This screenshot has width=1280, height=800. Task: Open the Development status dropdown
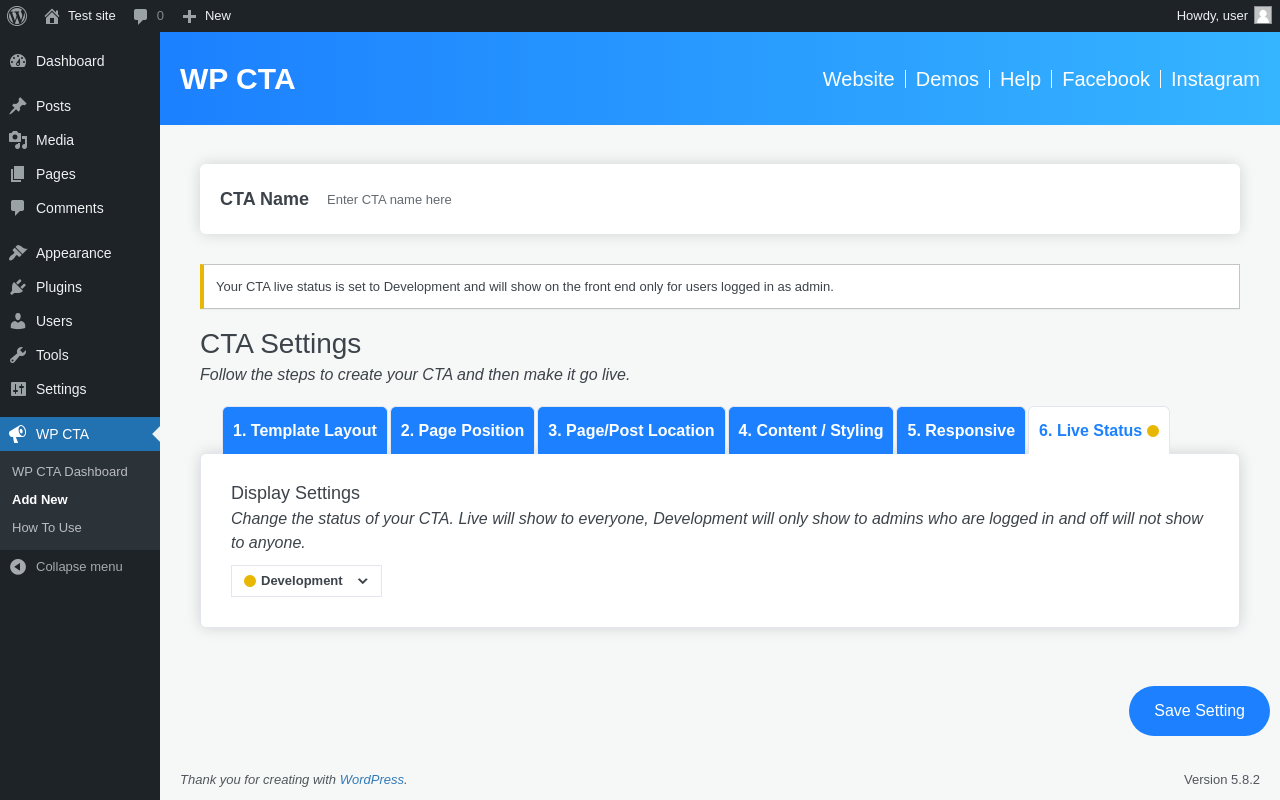306,581
